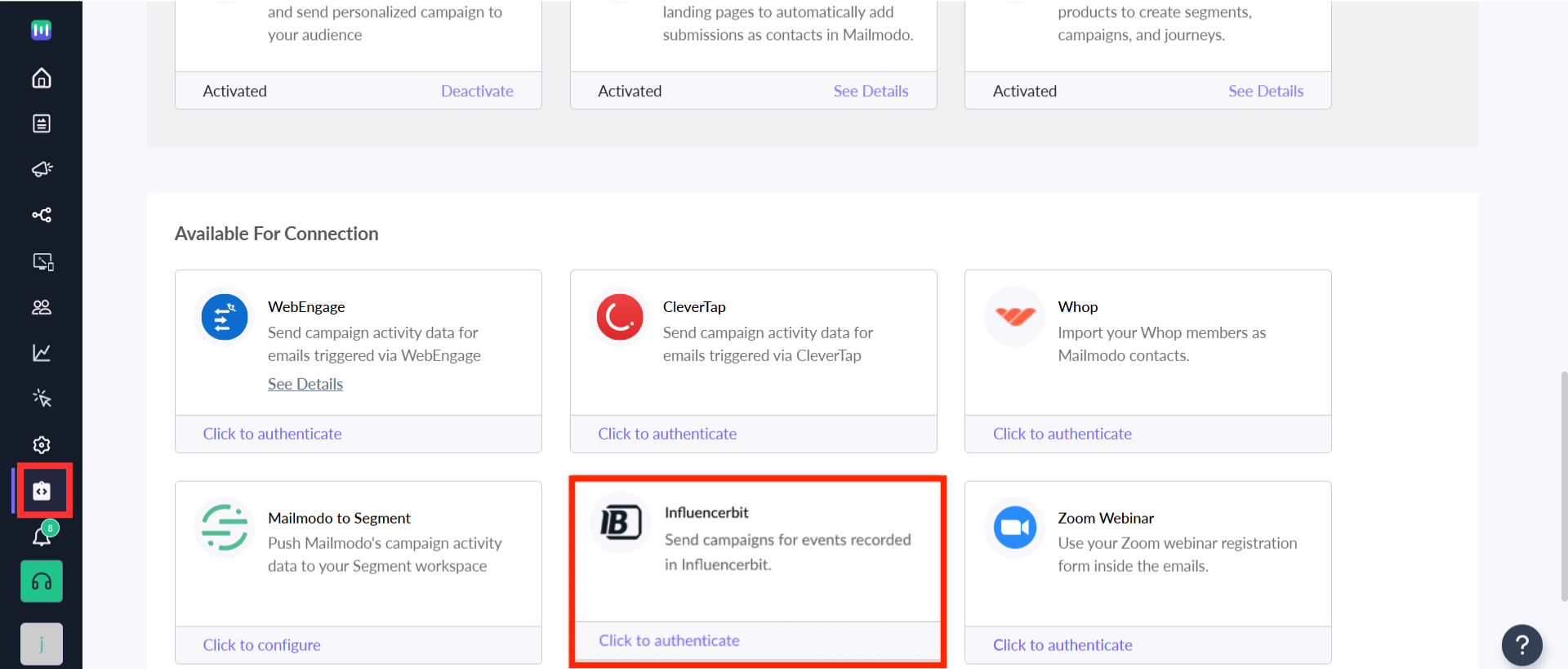This screenshot has height=669, width=1568.
Task: Open the Forms and landing pages icon
Action: pyautogui.click(x=42, y=261)
